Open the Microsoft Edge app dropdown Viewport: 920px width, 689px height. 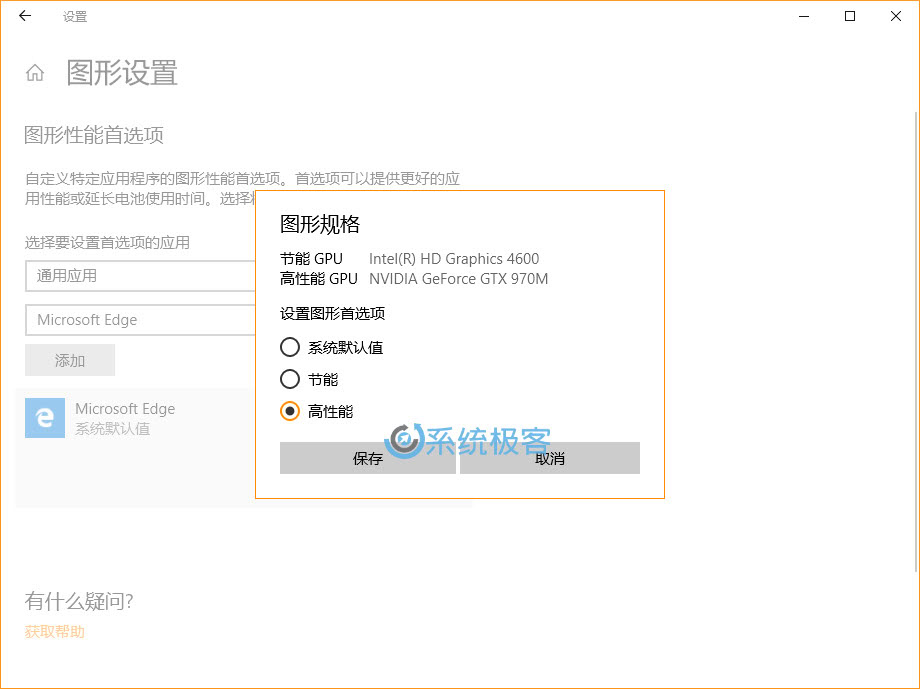coord(141,320)
